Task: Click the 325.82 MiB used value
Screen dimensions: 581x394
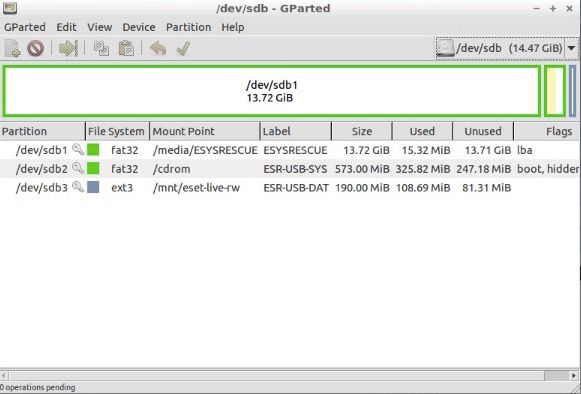Action: click(x=423, y=169)
